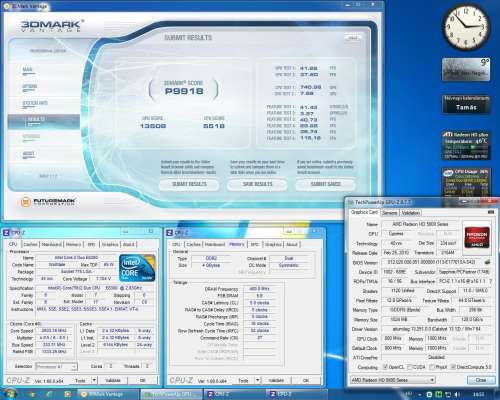
Task: Click the 3DMark Vantage window title icon
Action: click(x=6, y=6)
